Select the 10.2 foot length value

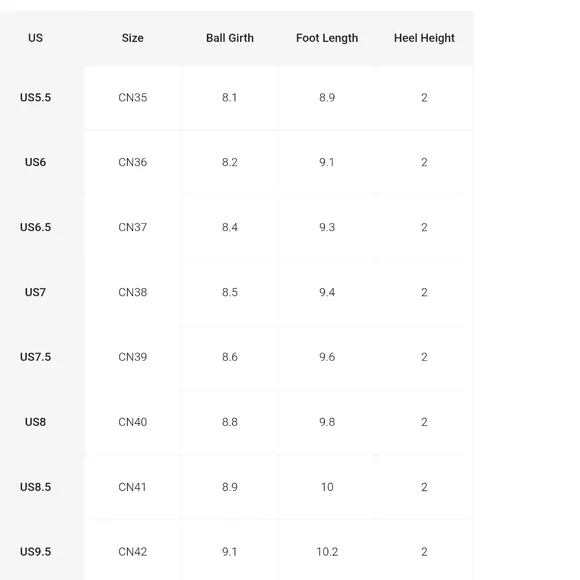click(327, 552)
